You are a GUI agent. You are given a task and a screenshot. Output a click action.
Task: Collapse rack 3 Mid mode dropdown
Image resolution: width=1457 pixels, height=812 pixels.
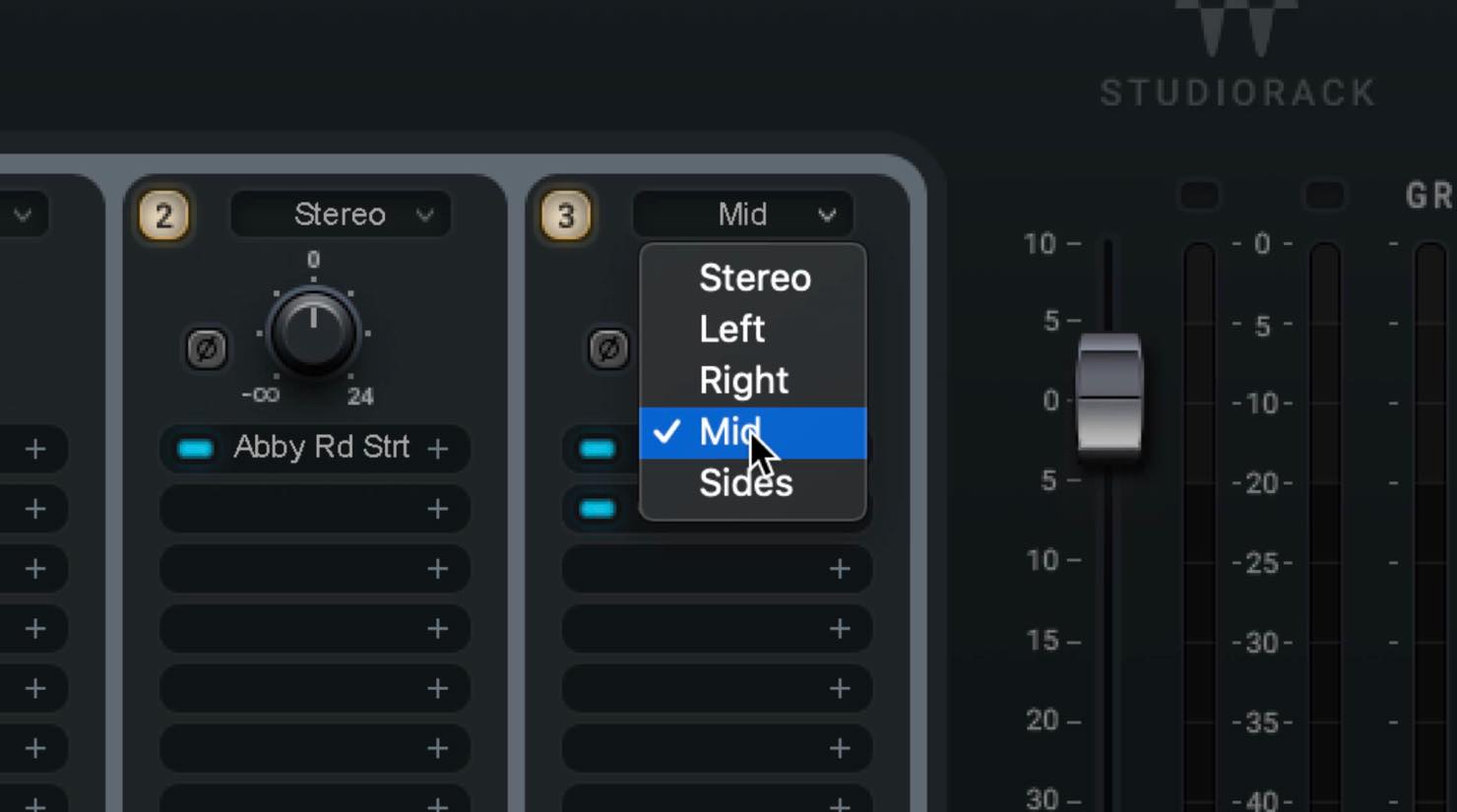click(743, 215)
